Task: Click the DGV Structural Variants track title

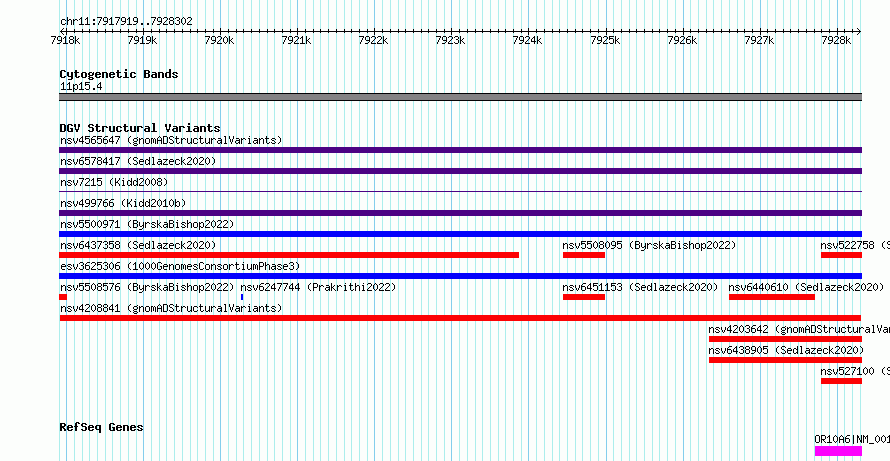Action: click(x=140, y=128)
